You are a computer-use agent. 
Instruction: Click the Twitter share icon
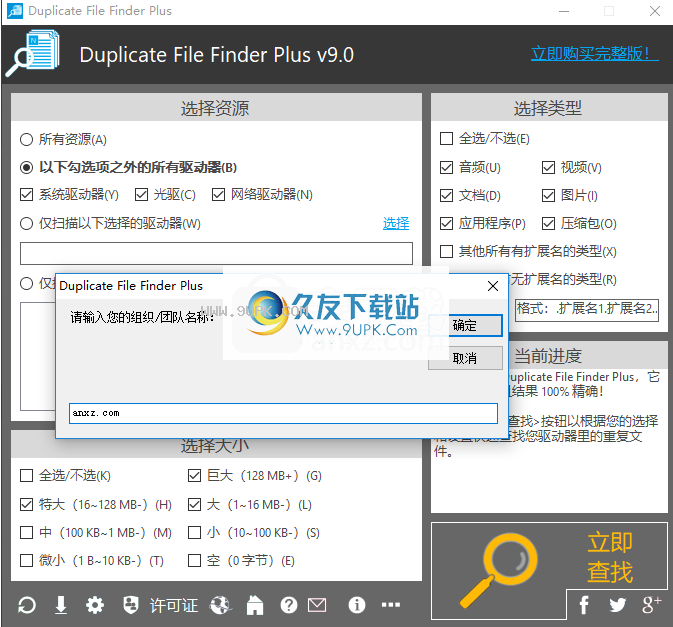pyautogui.click(x=618, y=605)
